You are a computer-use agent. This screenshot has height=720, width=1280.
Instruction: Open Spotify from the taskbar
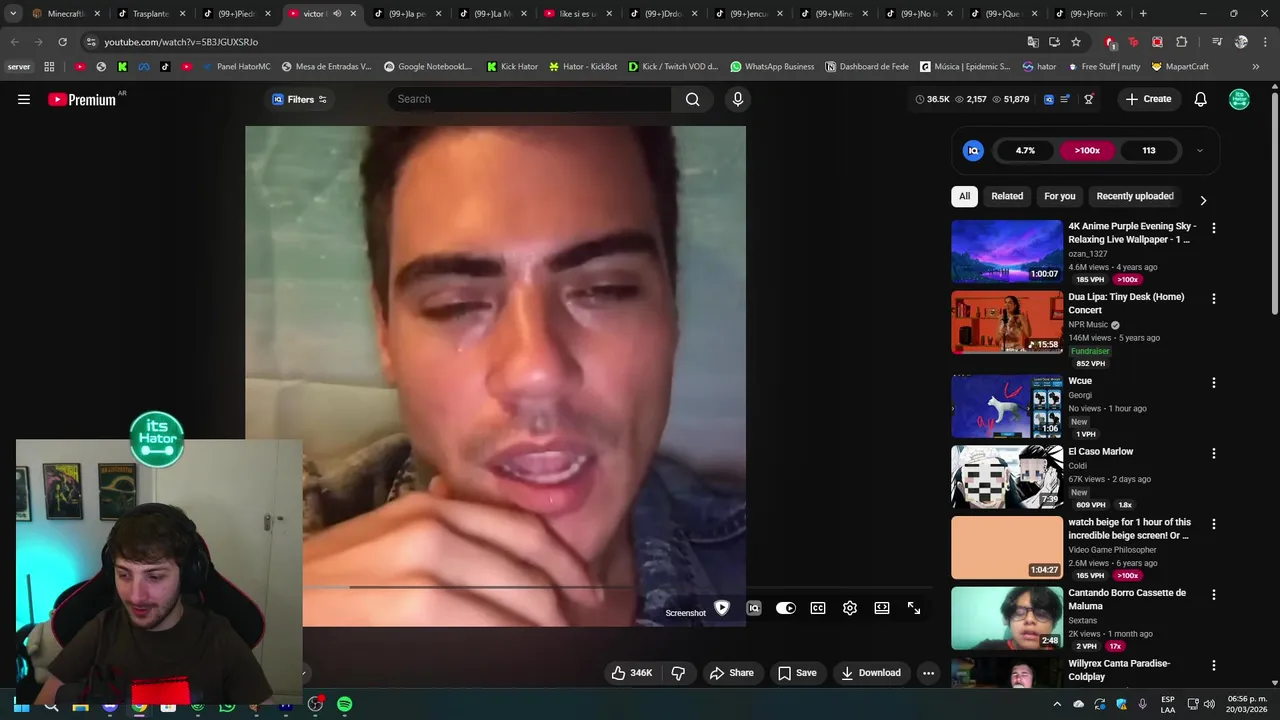tap(344, 704)
